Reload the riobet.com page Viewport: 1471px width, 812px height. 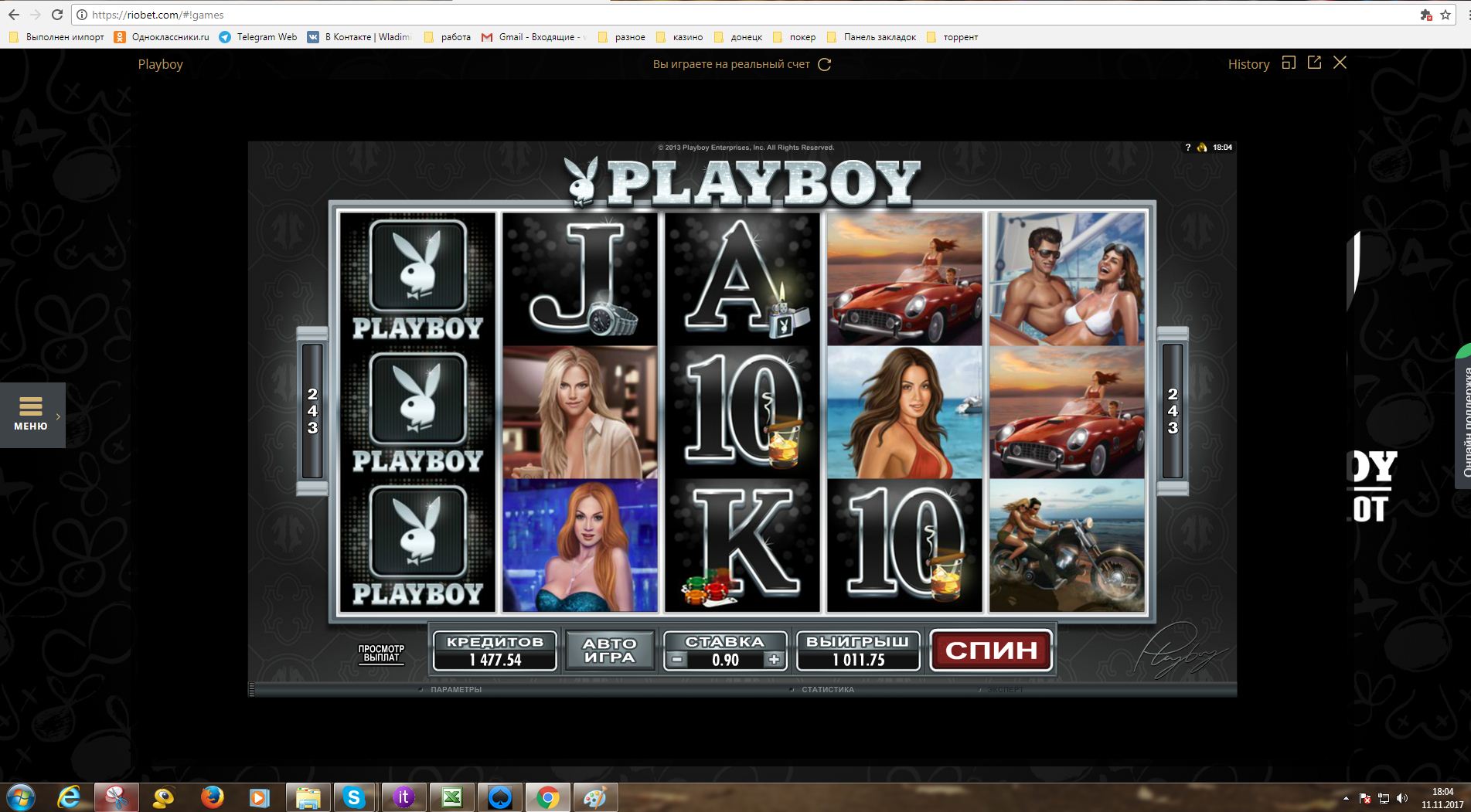tap(57, 15)
